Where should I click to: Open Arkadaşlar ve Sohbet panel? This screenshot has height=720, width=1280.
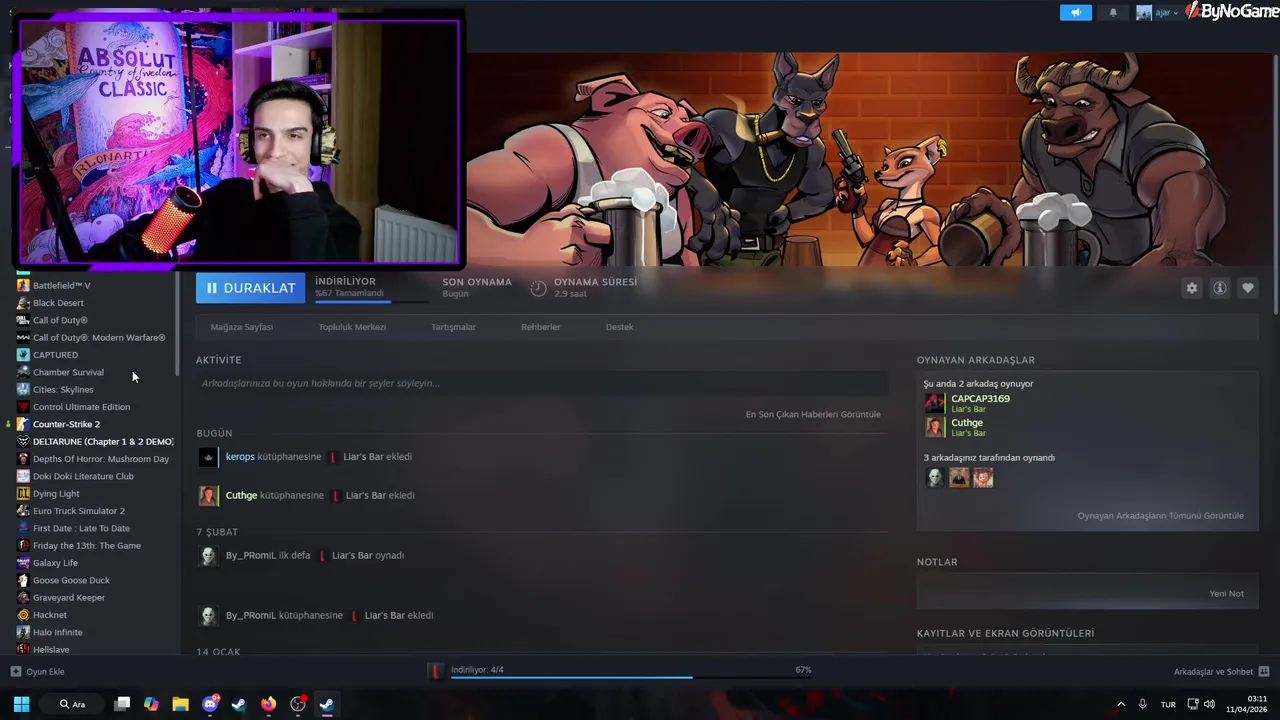1221,672
